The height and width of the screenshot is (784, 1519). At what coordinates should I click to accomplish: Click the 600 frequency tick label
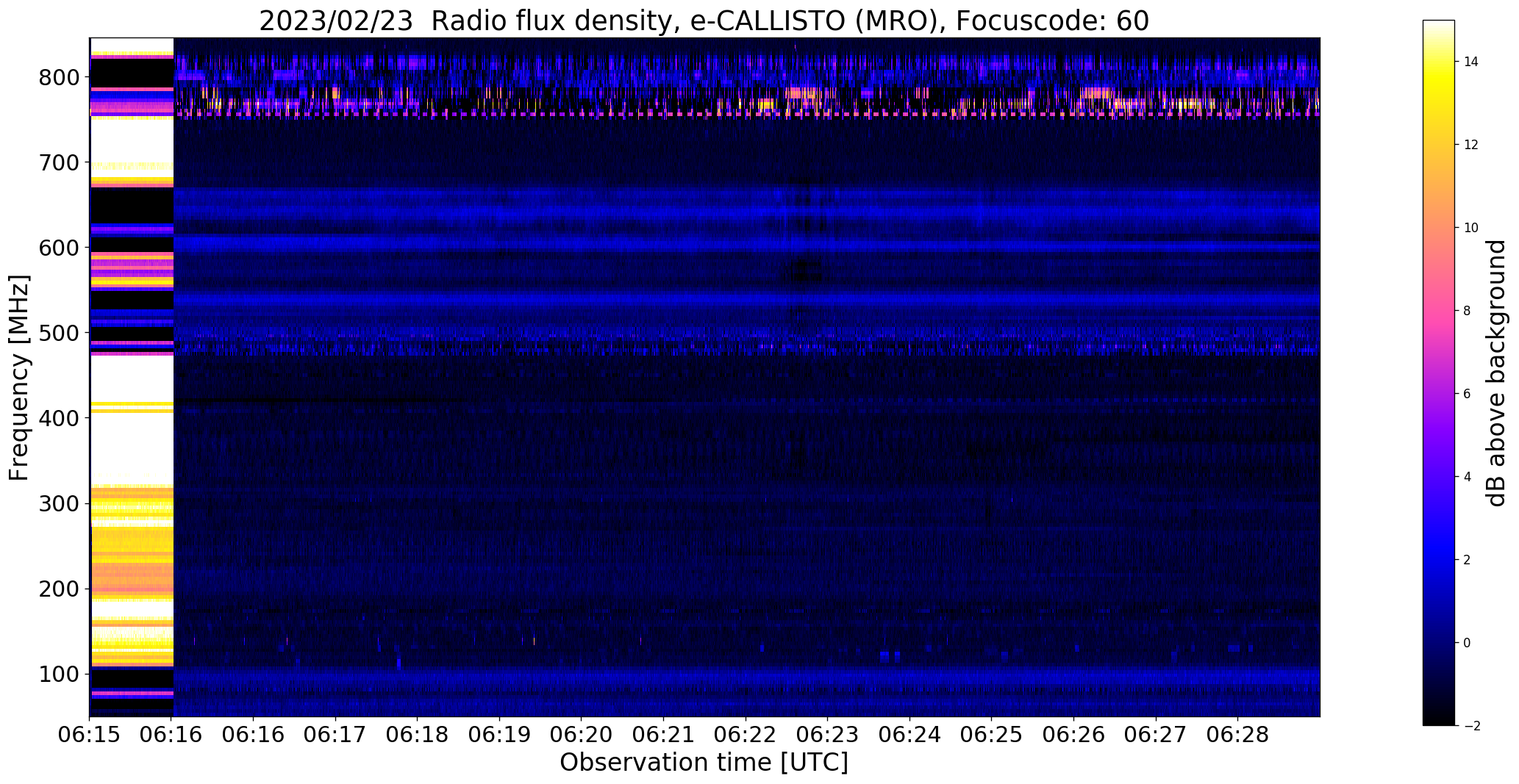59,248
